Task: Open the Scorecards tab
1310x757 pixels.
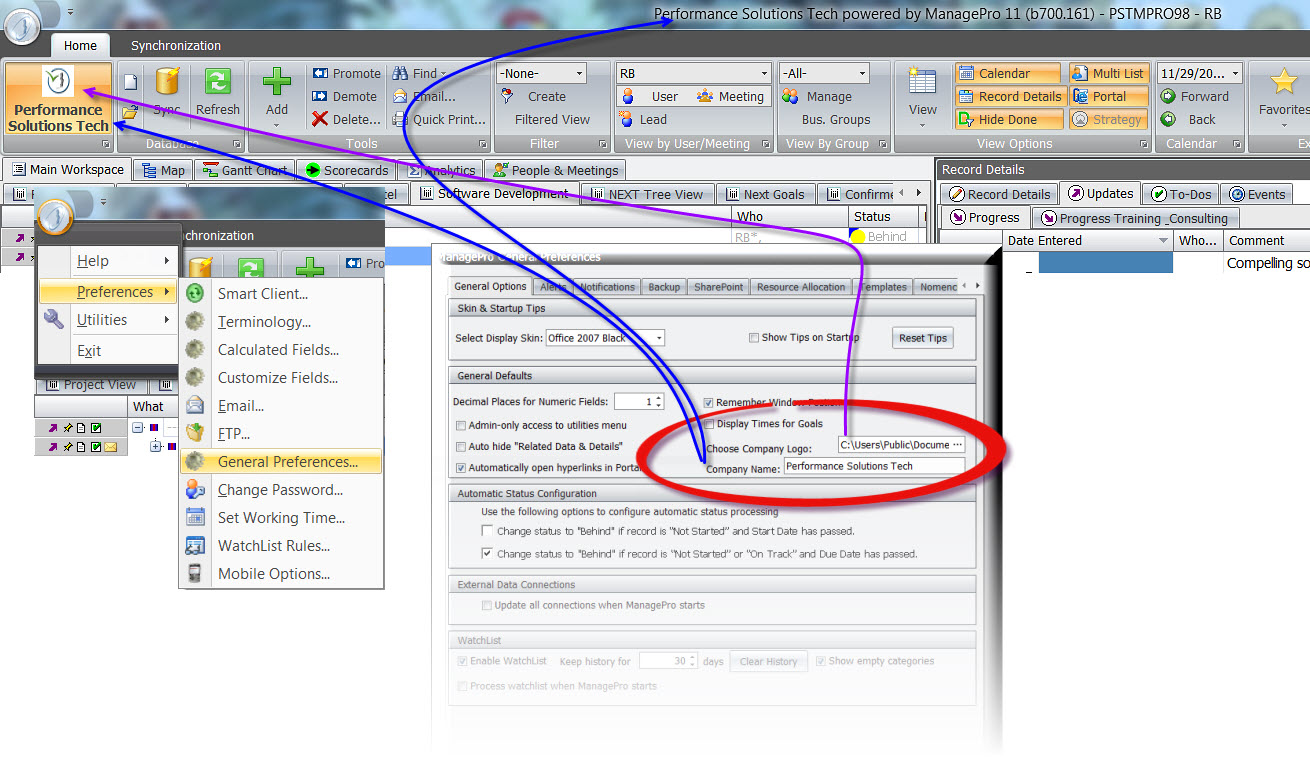Action: 344,170
